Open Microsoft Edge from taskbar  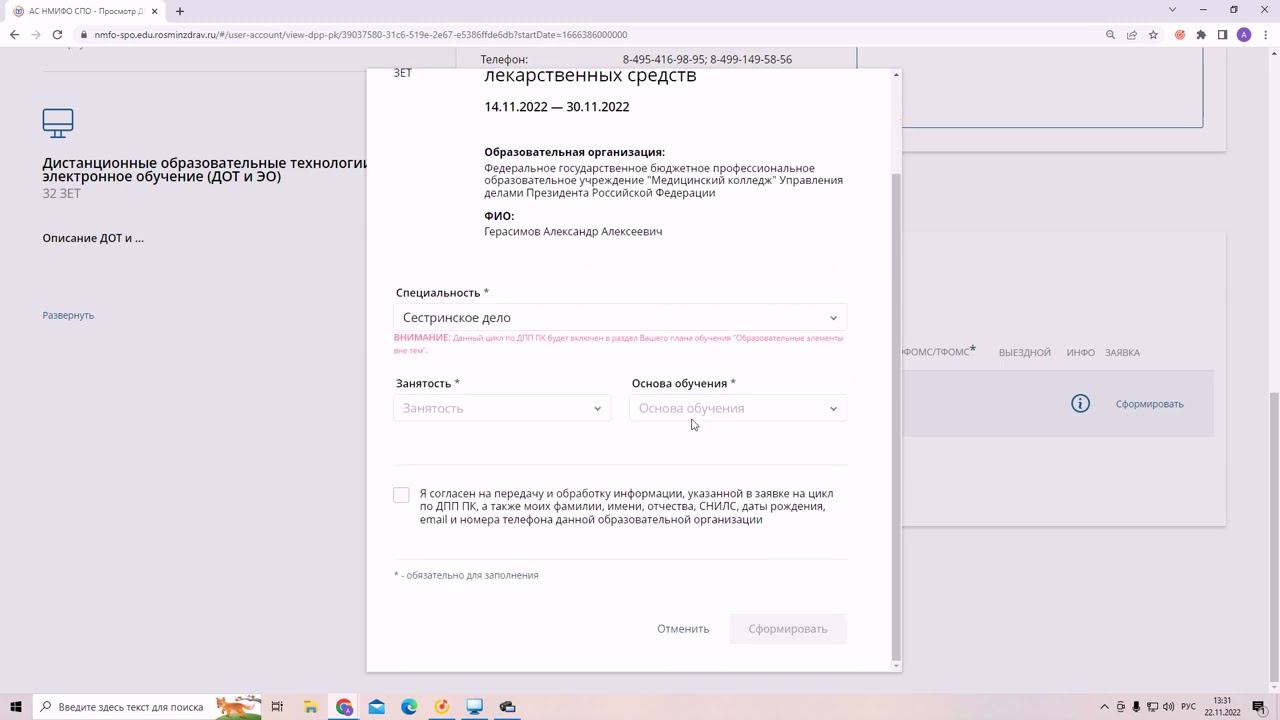coord(409,707)
